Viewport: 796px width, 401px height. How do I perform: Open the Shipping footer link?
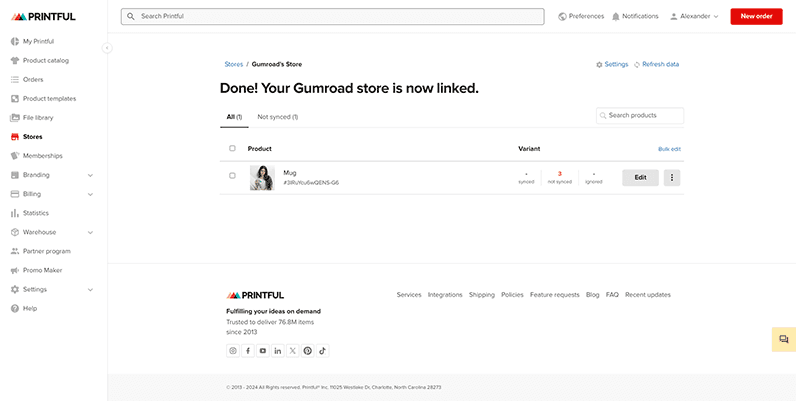click(x=482, y=295)
